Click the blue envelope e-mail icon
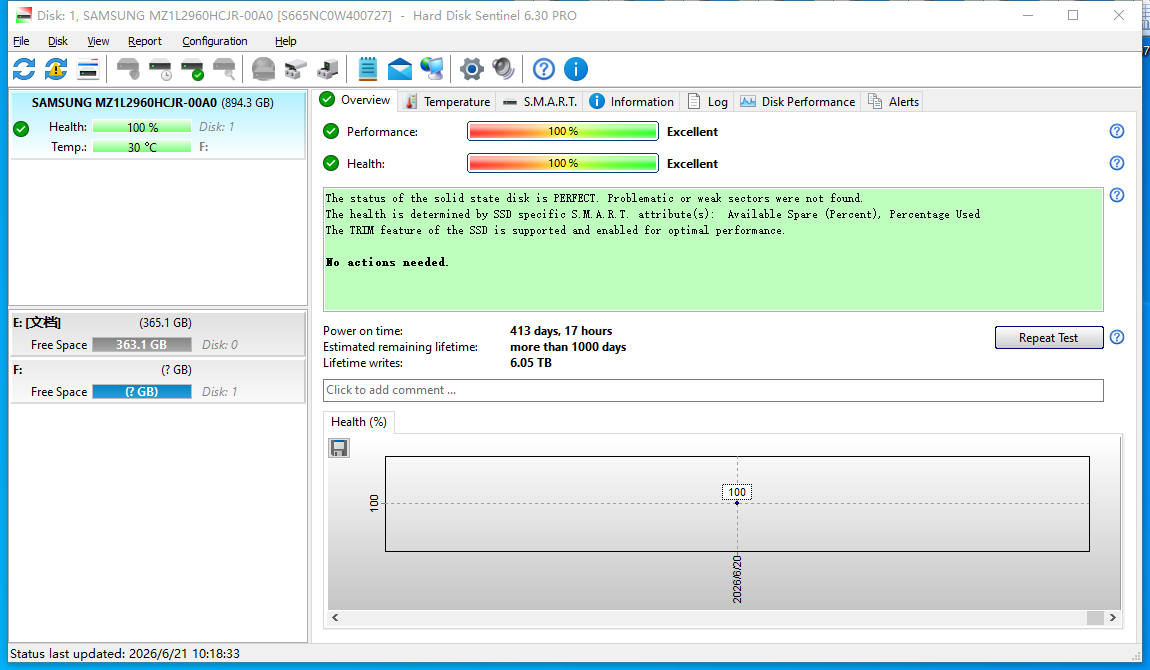The height and width of the screenshot is (670, 1150). 400,70
